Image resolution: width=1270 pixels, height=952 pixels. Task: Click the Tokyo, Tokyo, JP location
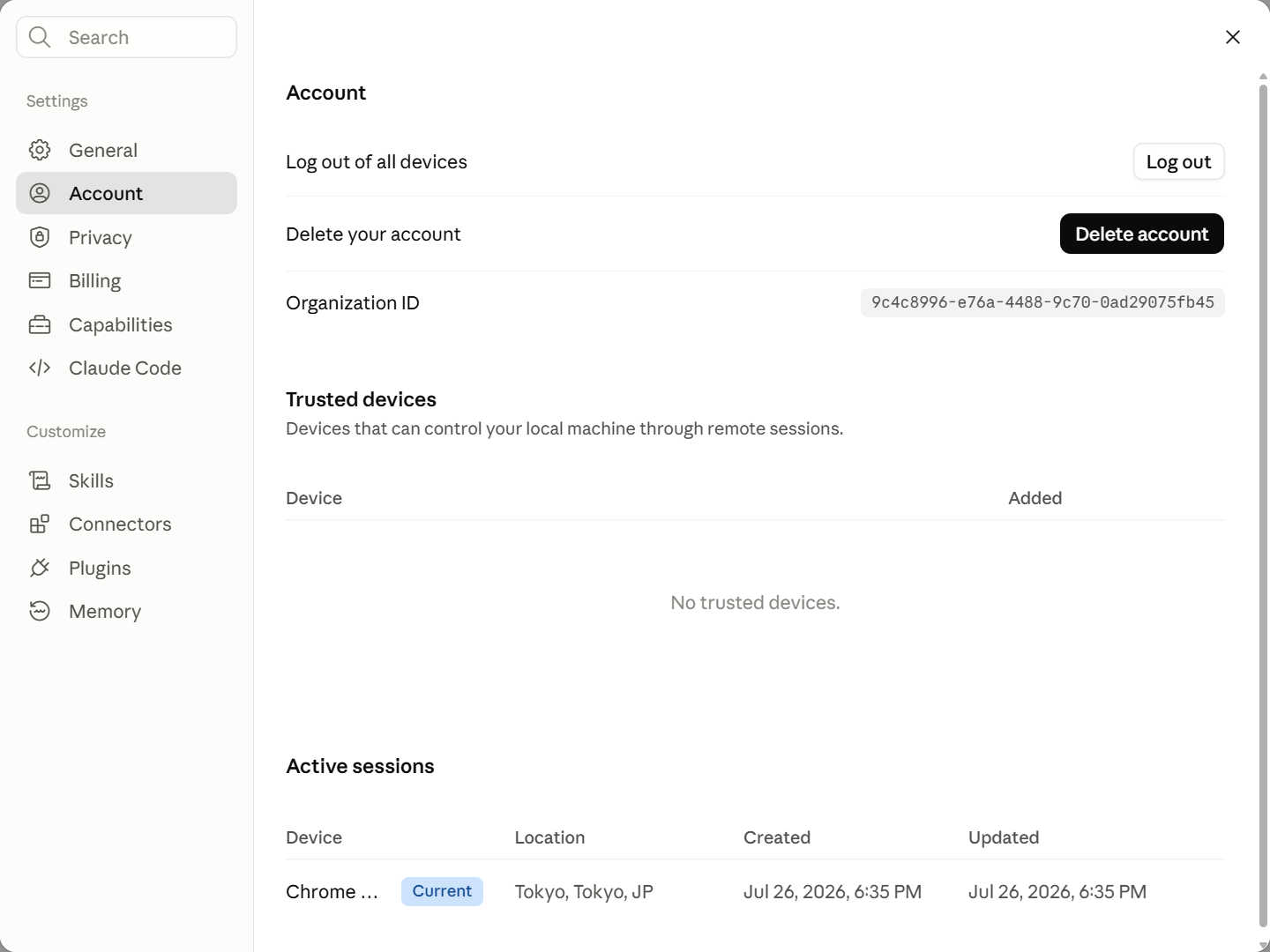[x=584, y=891]
